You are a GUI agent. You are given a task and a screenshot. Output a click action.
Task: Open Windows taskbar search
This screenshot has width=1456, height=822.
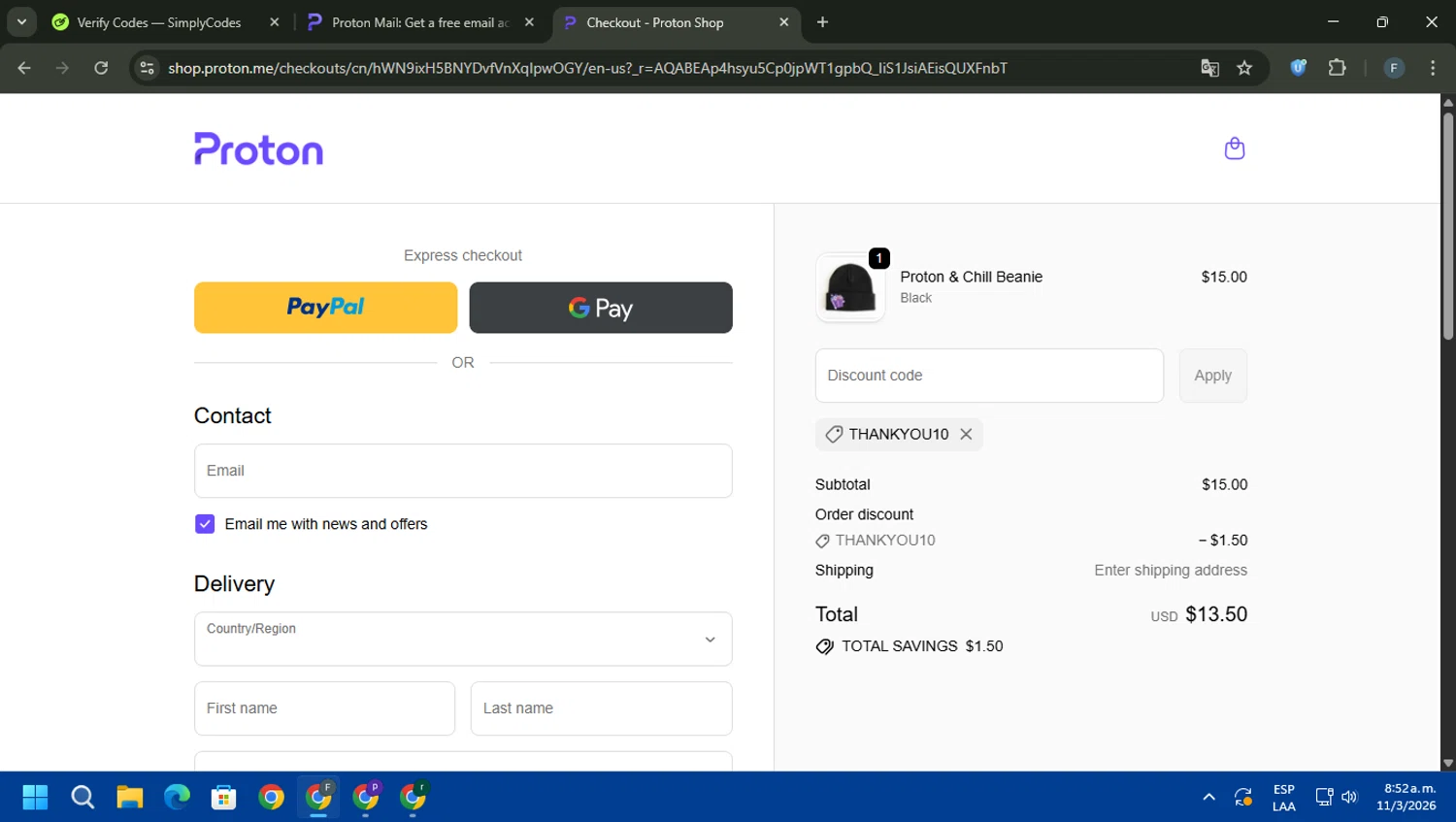point(83,798)
